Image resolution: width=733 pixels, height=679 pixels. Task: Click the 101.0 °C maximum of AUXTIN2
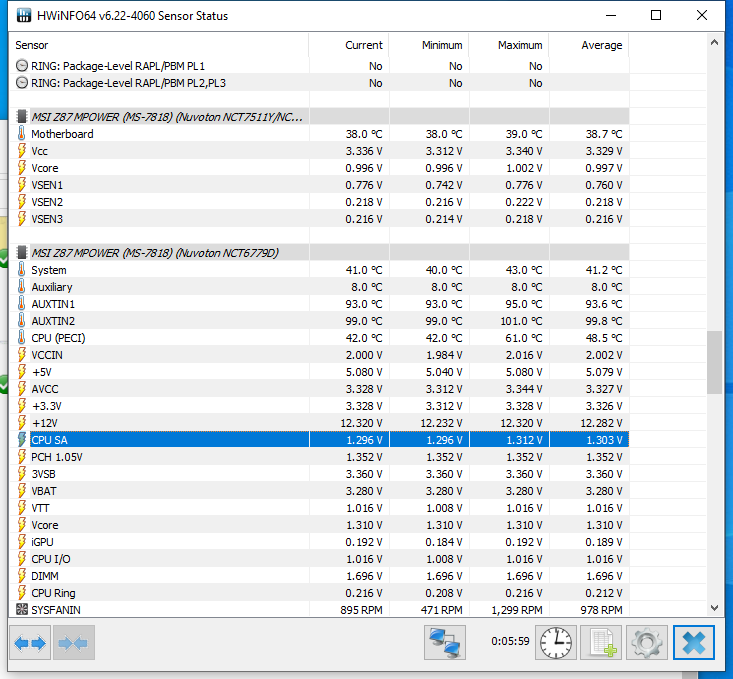520,321
